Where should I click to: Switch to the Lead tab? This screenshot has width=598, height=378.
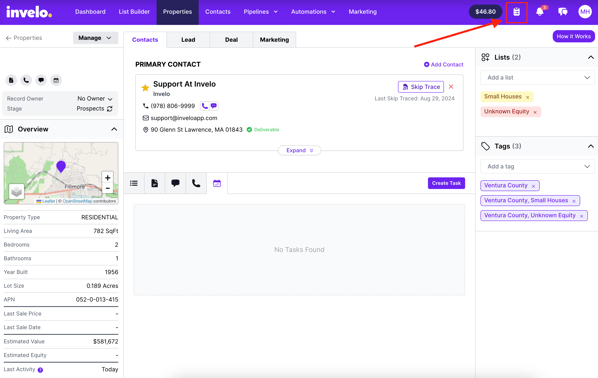click(x=188, y=40)
